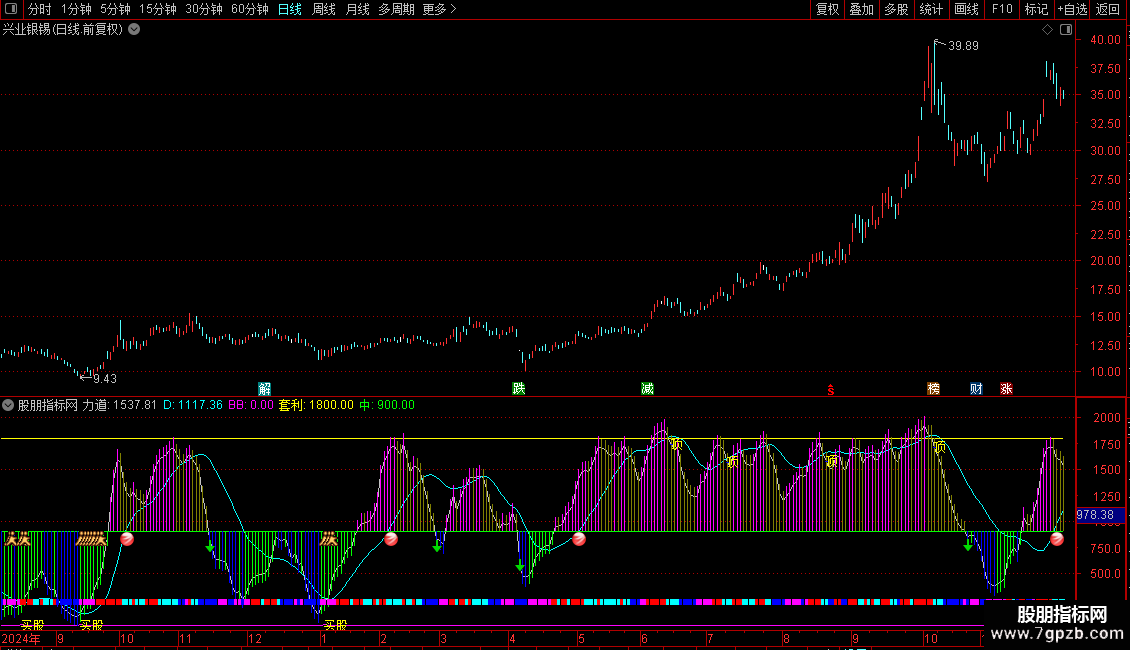Click the diamond marker icon
Image resolution: width=1130 pixels, height=650 pixels.
click(x=1047, y=30)
